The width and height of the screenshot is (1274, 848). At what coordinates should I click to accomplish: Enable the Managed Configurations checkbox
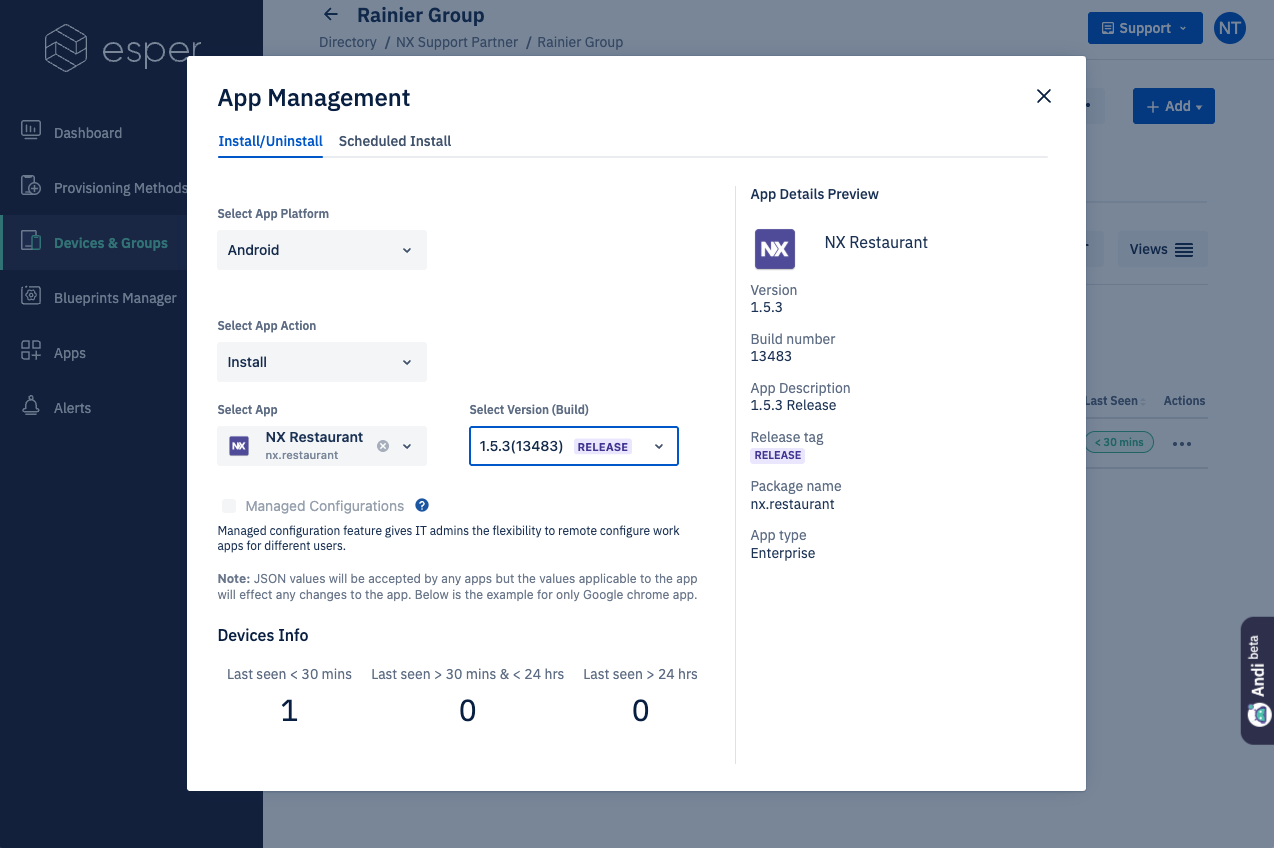(x=230, y=506)
